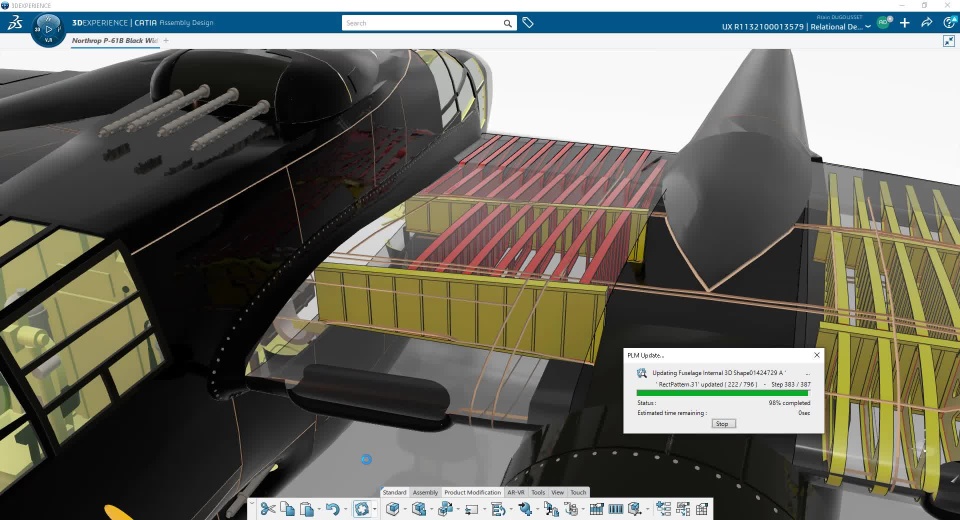The image size is (960, 520).
Task: Click the cube with magnifier icon
Action: 635,509
